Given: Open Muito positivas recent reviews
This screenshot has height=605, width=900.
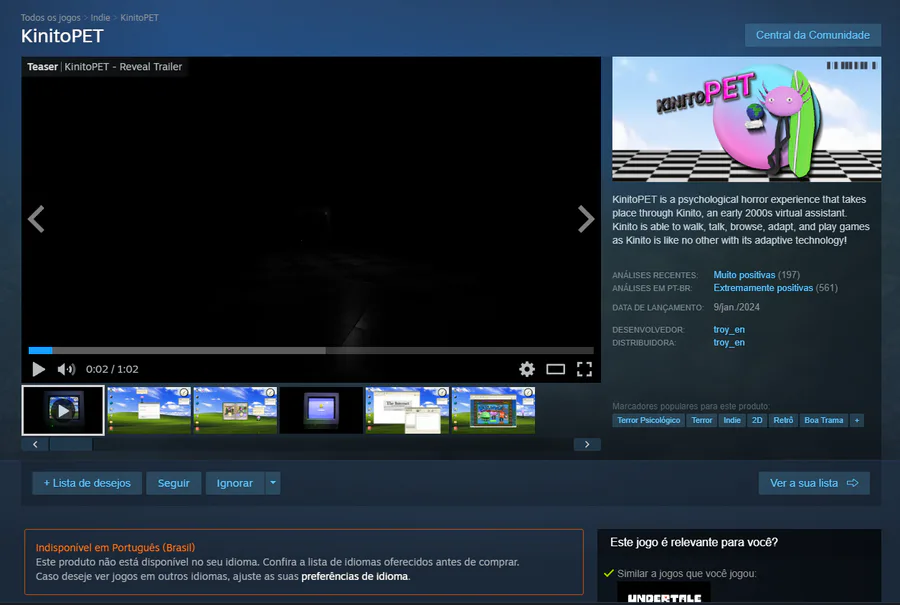Looking at the screenshot, I should pos(744,275).
